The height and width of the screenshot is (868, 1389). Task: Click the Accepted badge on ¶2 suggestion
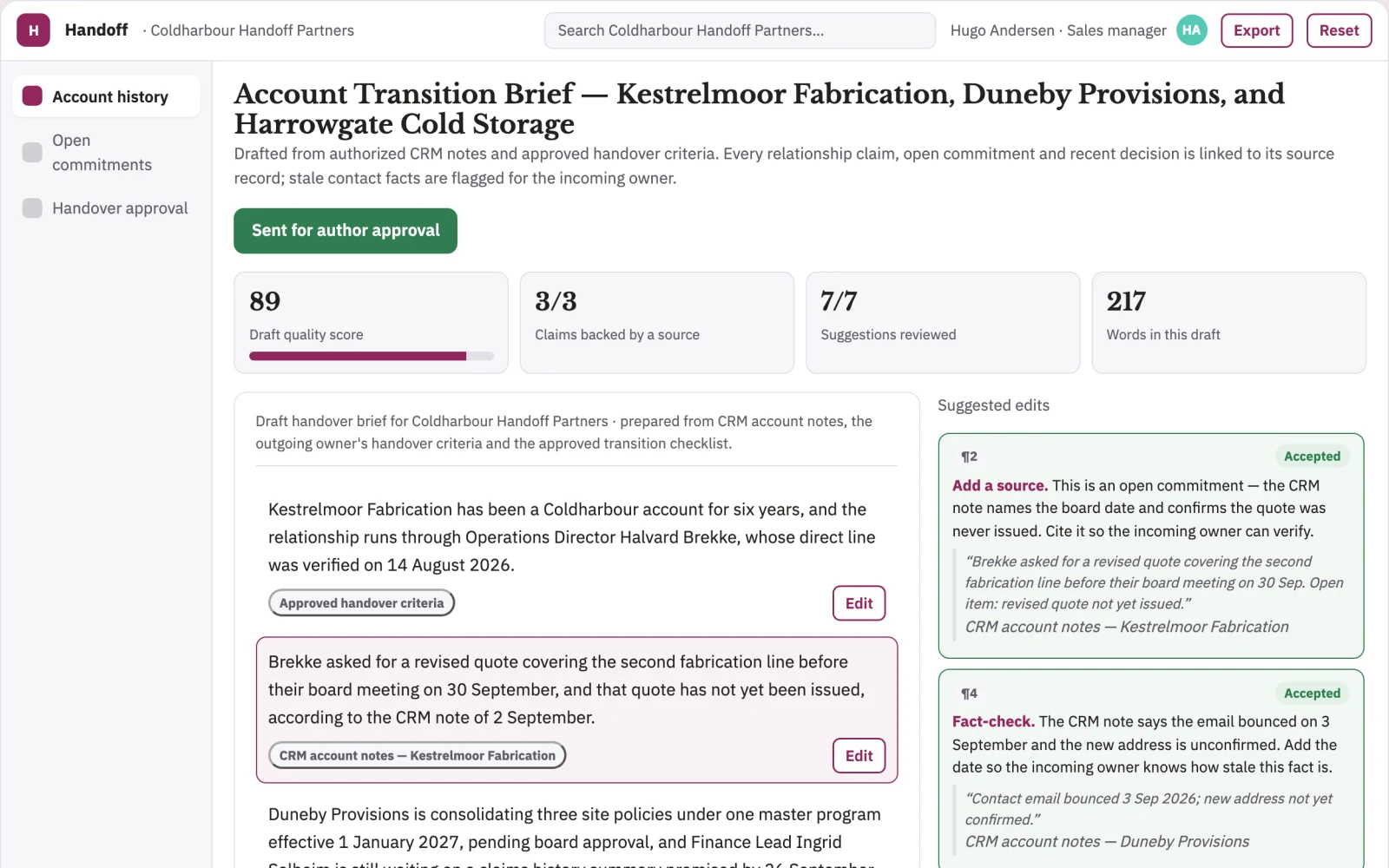point(1312,457)
